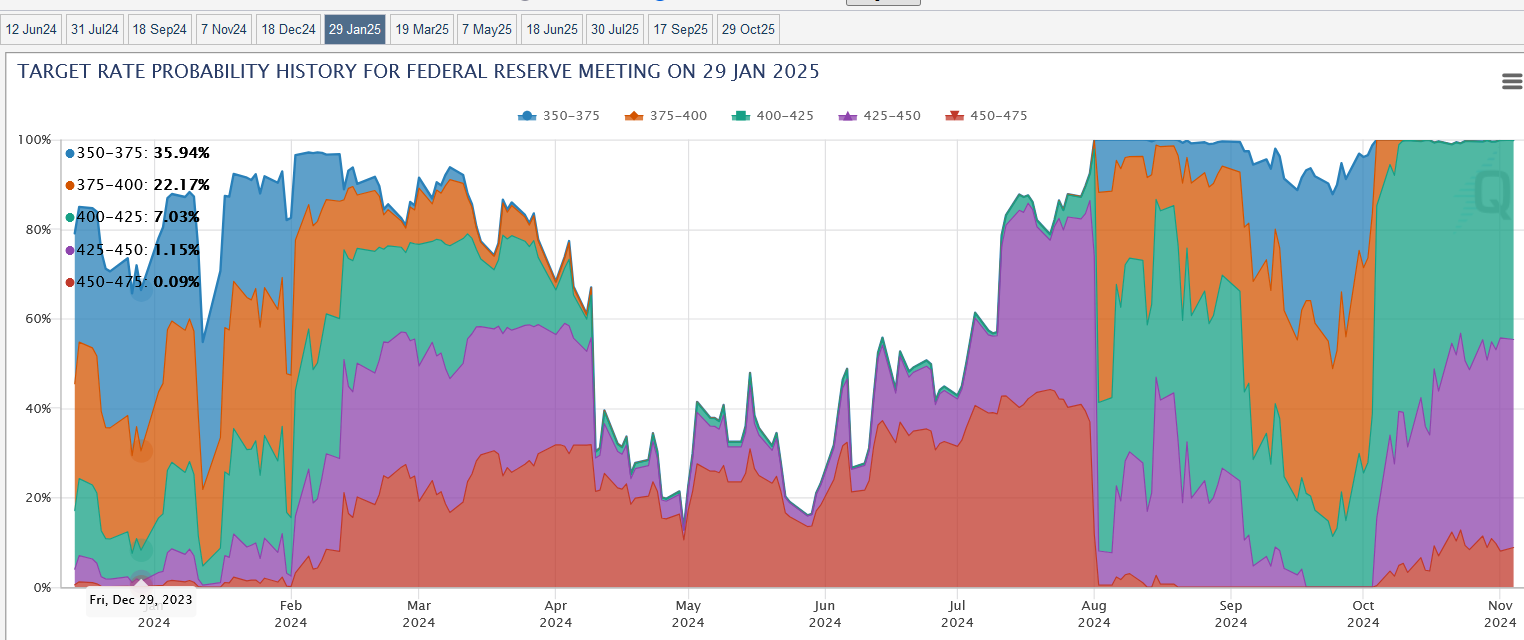Go to the 18 Dec24 meeting tab

pyautogui.click(x=288, y=30)
